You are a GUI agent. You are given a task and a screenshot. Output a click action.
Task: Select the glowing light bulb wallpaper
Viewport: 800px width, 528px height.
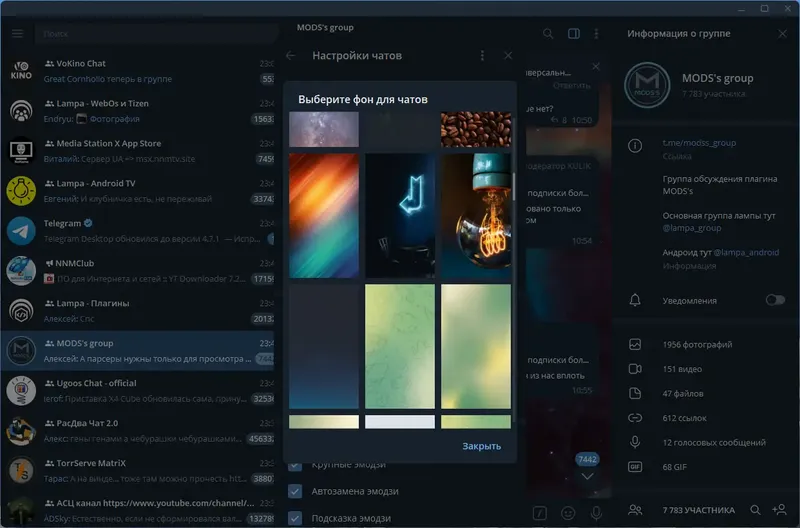(x=476, y=216)
